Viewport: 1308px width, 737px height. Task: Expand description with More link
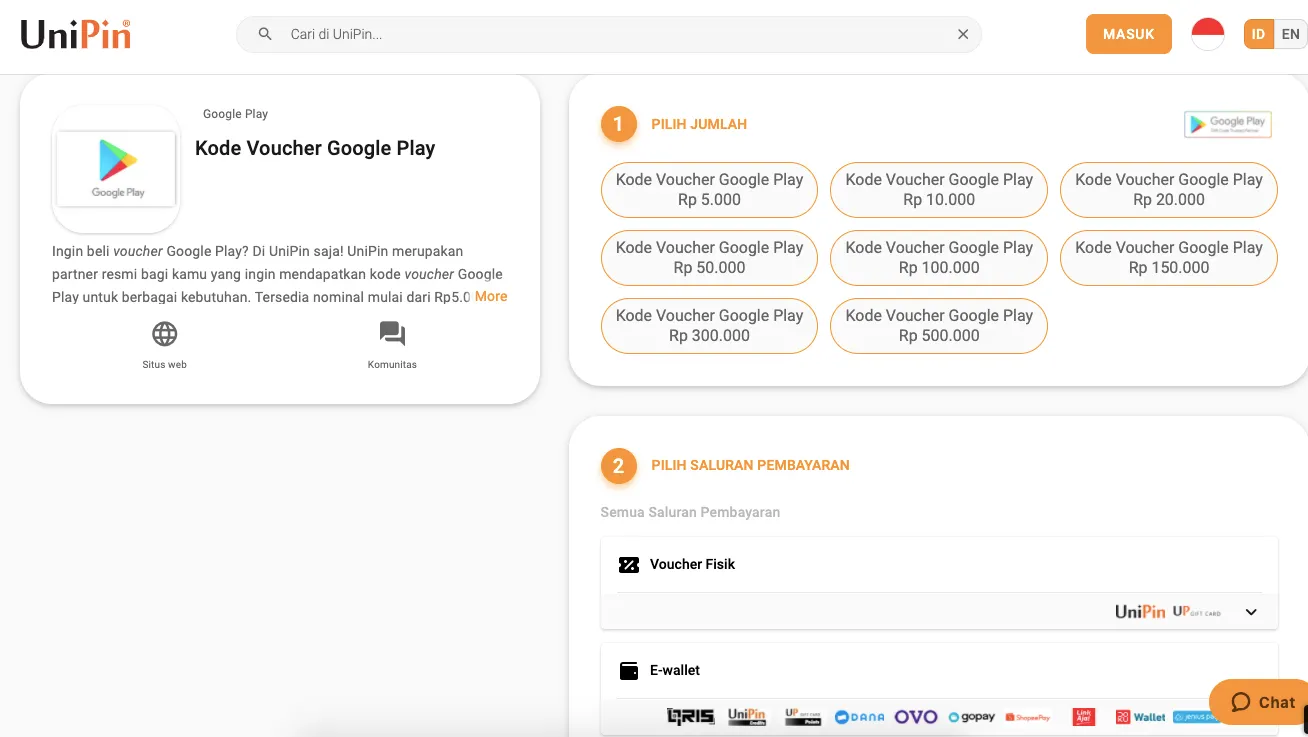click(x=491, y=296)
